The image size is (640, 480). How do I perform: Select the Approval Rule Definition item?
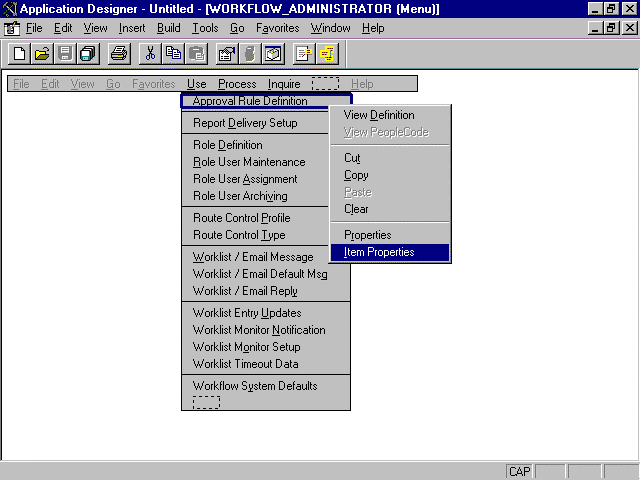(266, 101)
